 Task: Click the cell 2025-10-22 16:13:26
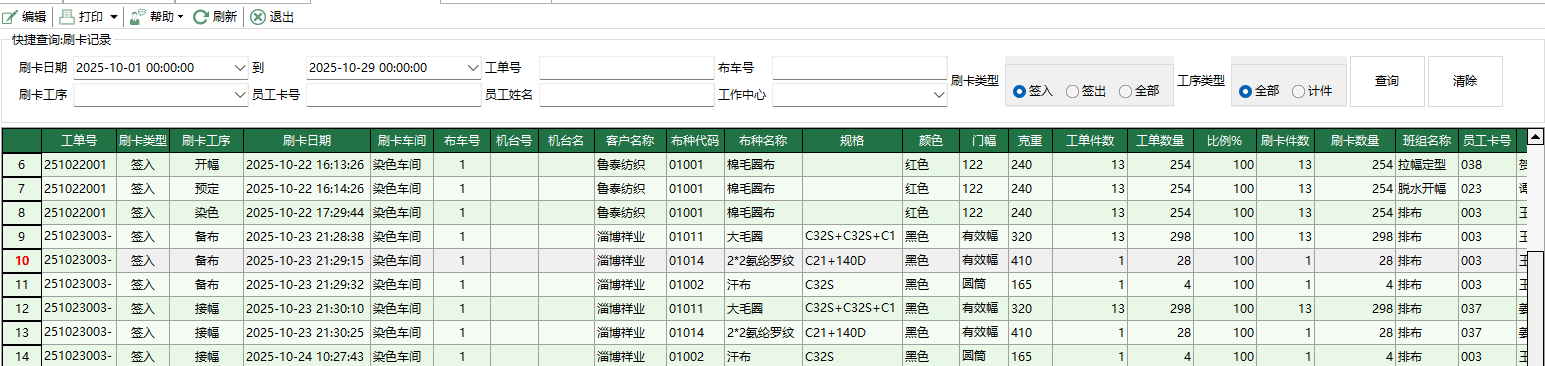(307, 164)
